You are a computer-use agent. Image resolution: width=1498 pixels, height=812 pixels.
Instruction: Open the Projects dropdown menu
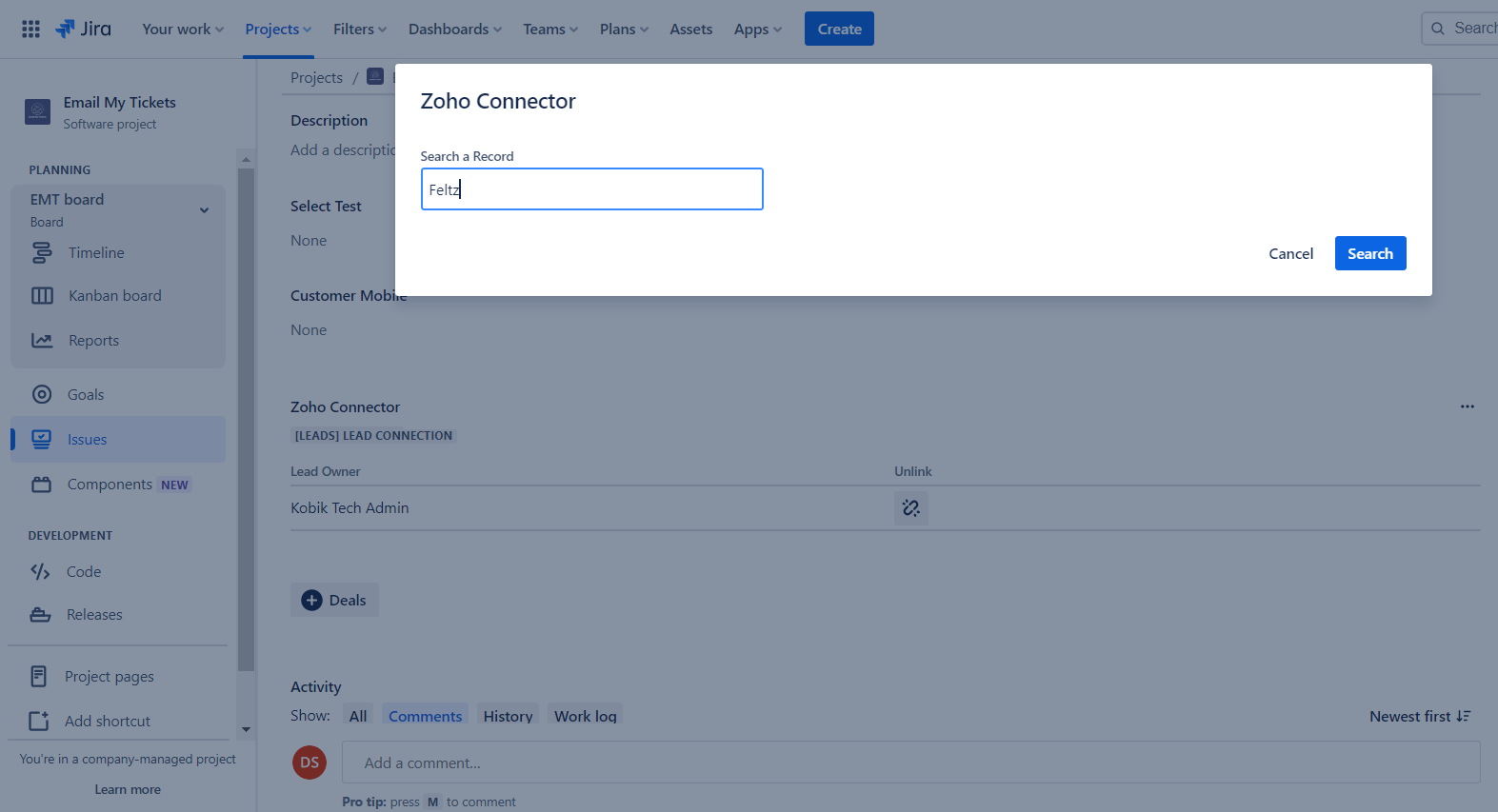278,30
